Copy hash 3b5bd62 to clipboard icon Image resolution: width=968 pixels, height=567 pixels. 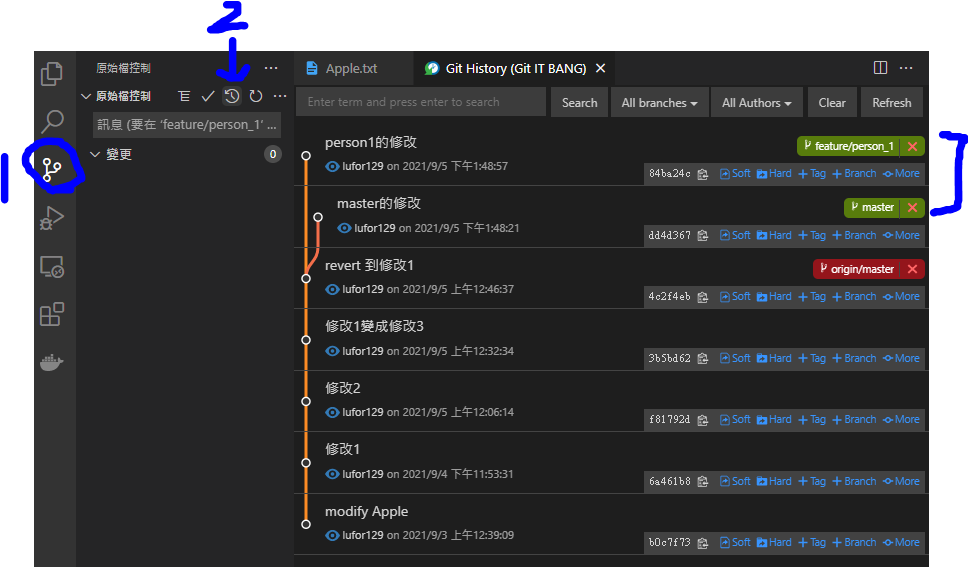(703, 358)
